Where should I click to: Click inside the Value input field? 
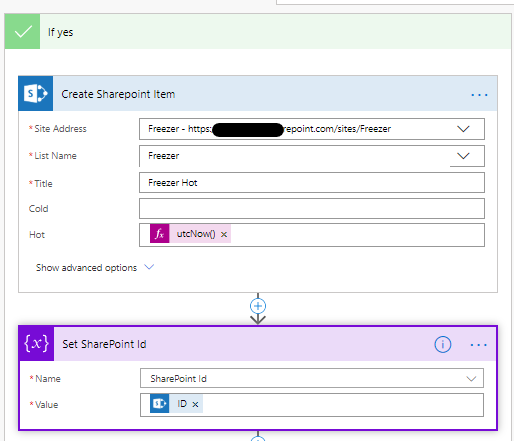tap(312, 405)
